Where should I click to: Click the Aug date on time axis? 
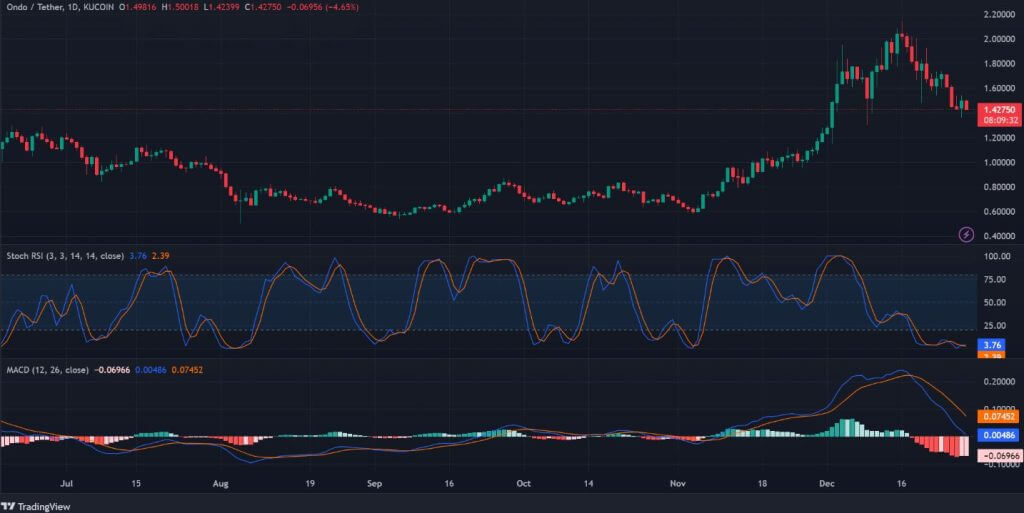click(221, 484)
